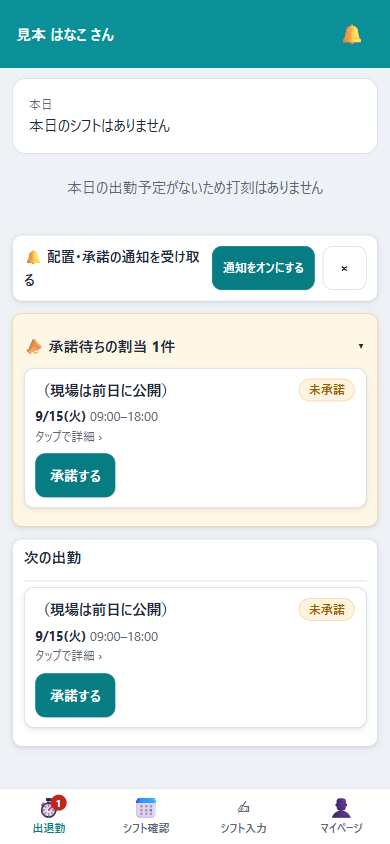Tap 未承諾 badge in pending assignment card

tap(327, 390)
